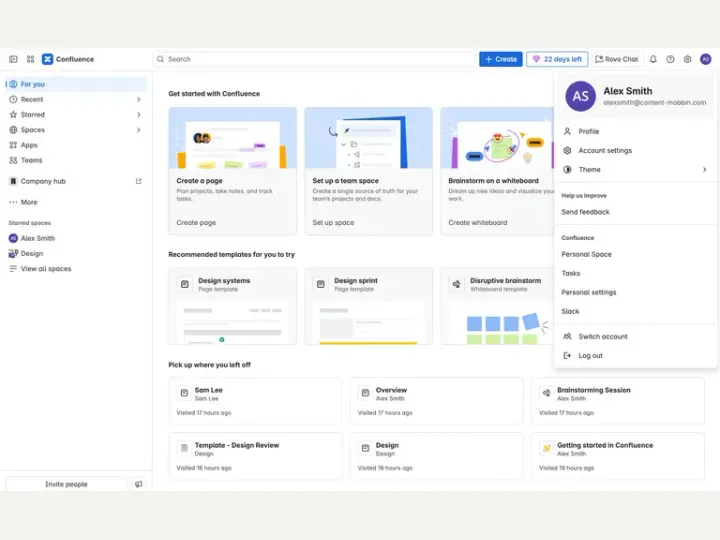Click the Company hub bookmark icon
The image size is (720, 540).
[13, 181]
